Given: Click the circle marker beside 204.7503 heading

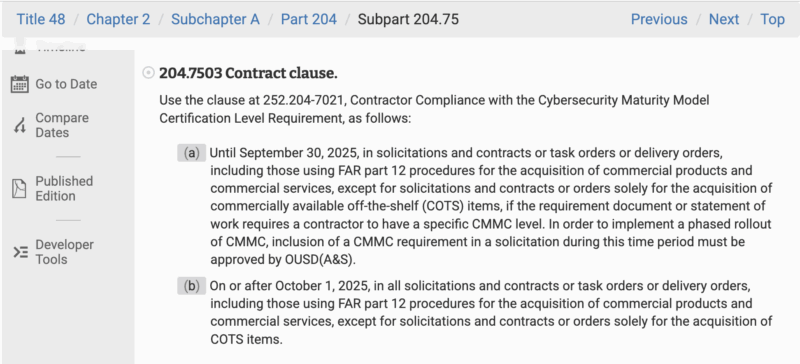Looking at the screenshot, I should [x=148, y=74].
